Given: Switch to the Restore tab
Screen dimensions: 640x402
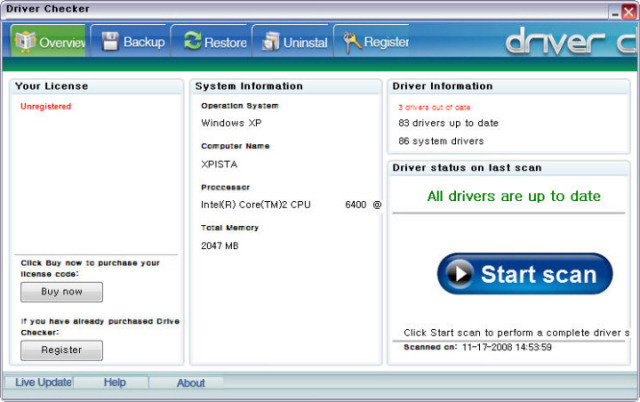Looking at the screenshot, I should tap(210, 41).
